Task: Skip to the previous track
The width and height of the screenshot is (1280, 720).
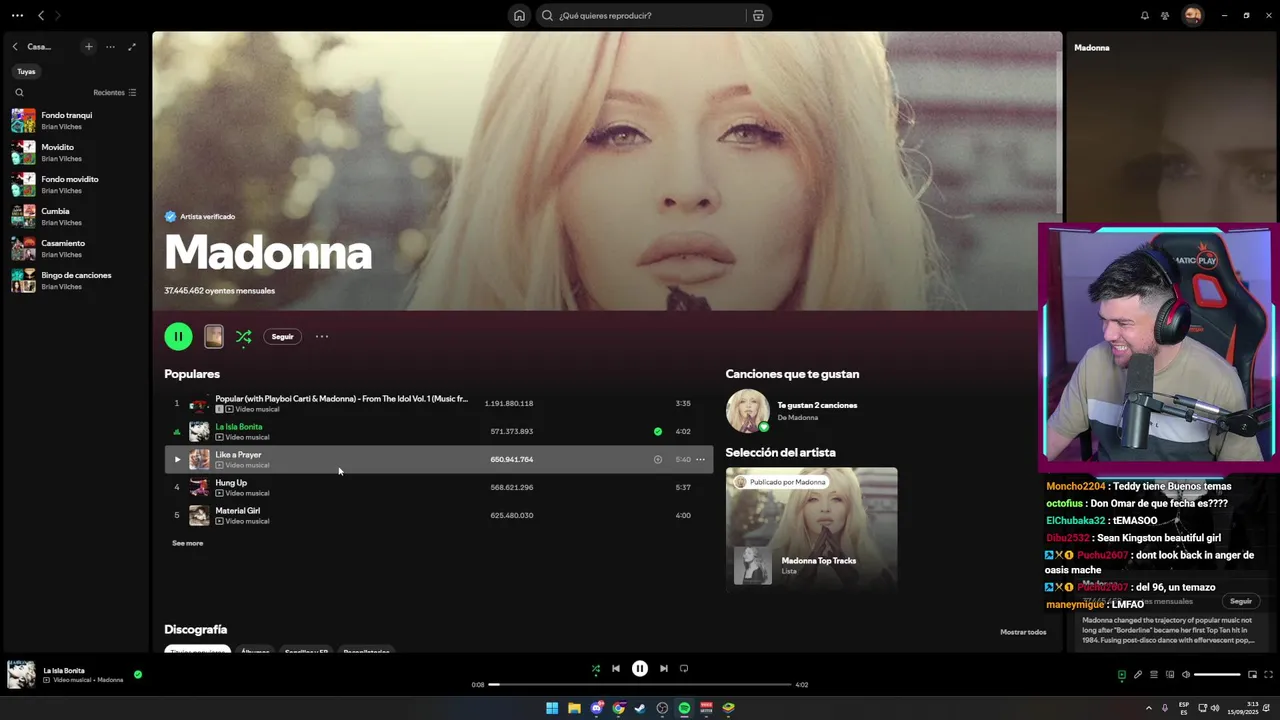Action: pyautogui.click(x=616, y=668)
